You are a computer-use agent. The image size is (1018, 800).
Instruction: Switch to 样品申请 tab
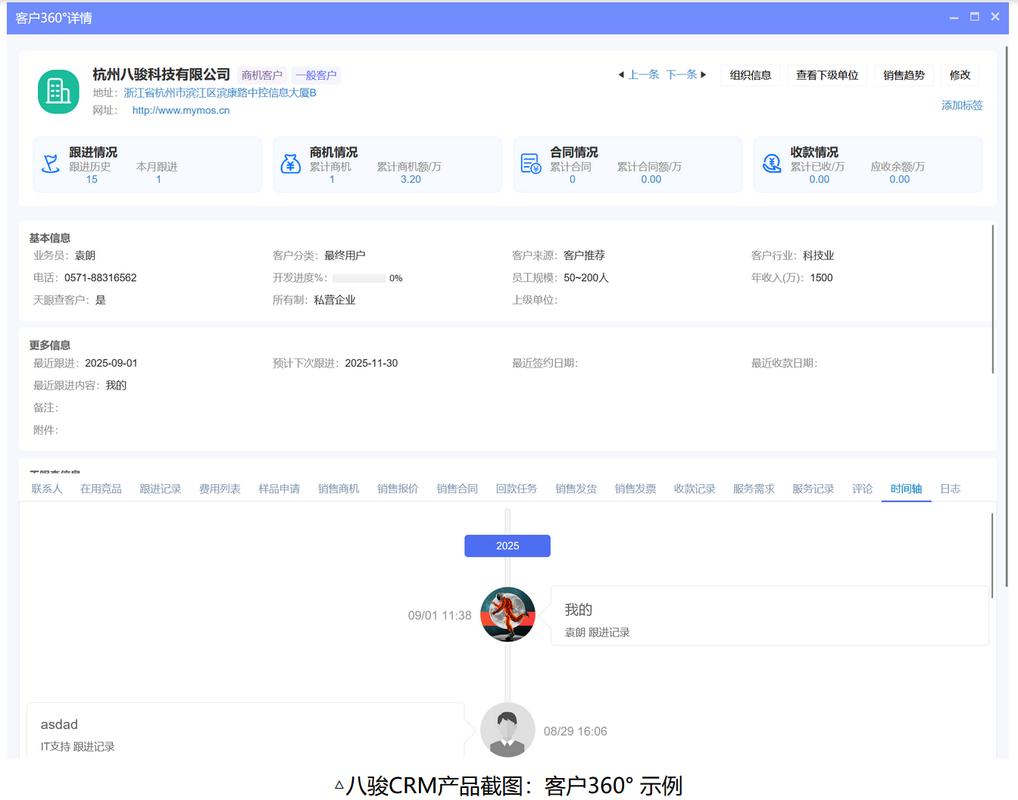tap(279, 488)
